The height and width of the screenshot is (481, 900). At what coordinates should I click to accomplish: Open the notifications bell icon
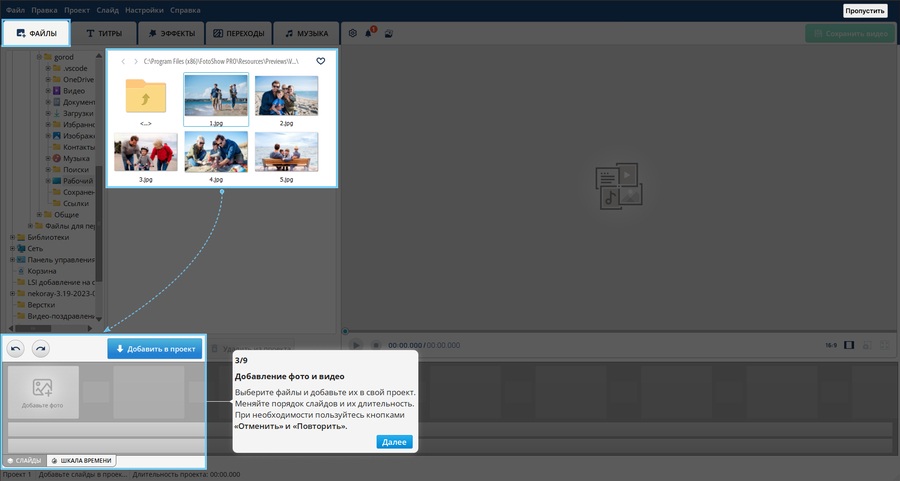click(x=369, y=33)
